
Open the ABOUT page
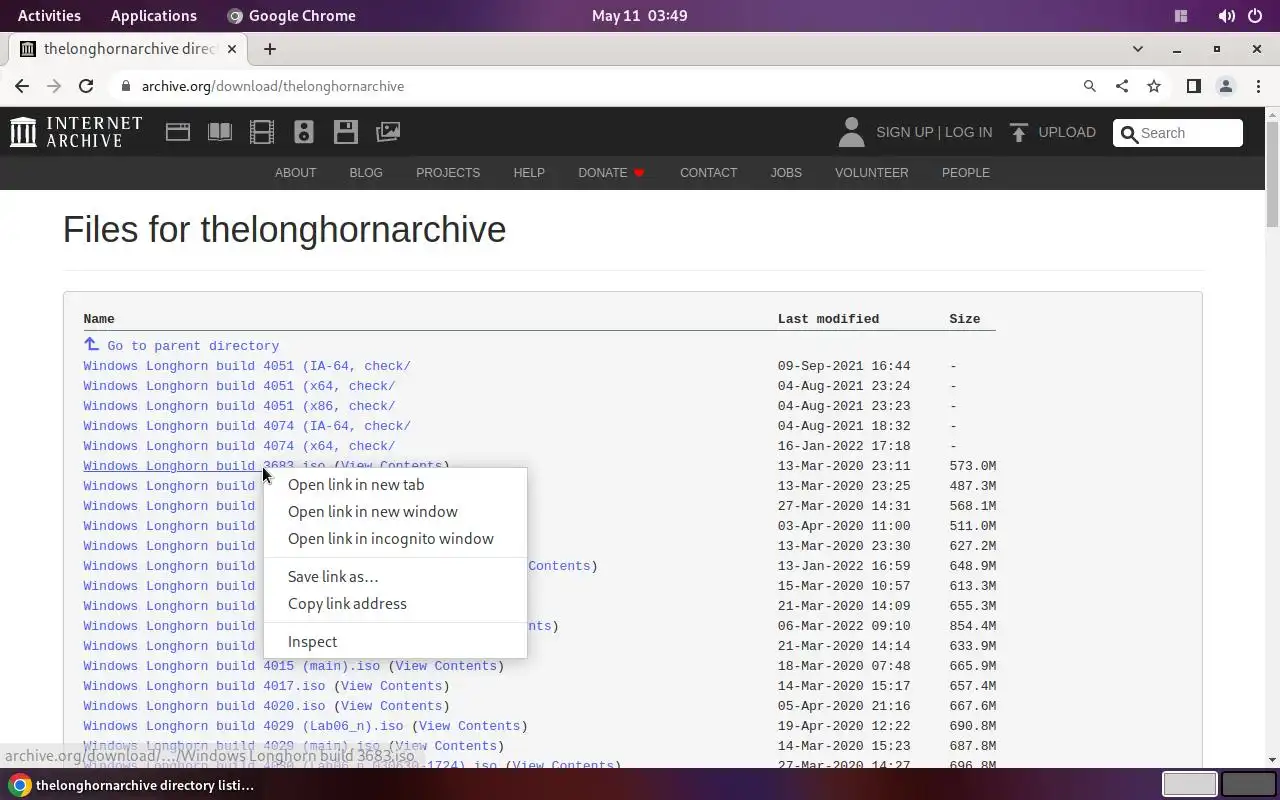pyautogui.click(x=295, y=173)
